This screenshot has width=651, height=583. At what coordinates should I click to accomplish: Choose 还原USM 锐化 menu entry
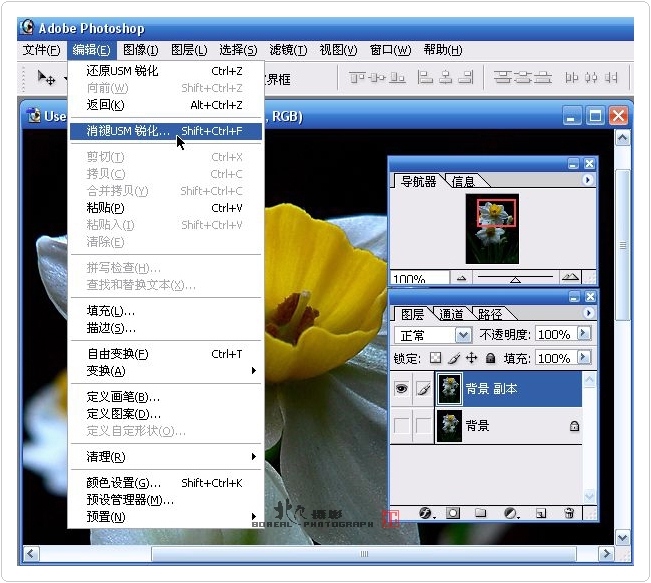(x=166, y=71)
